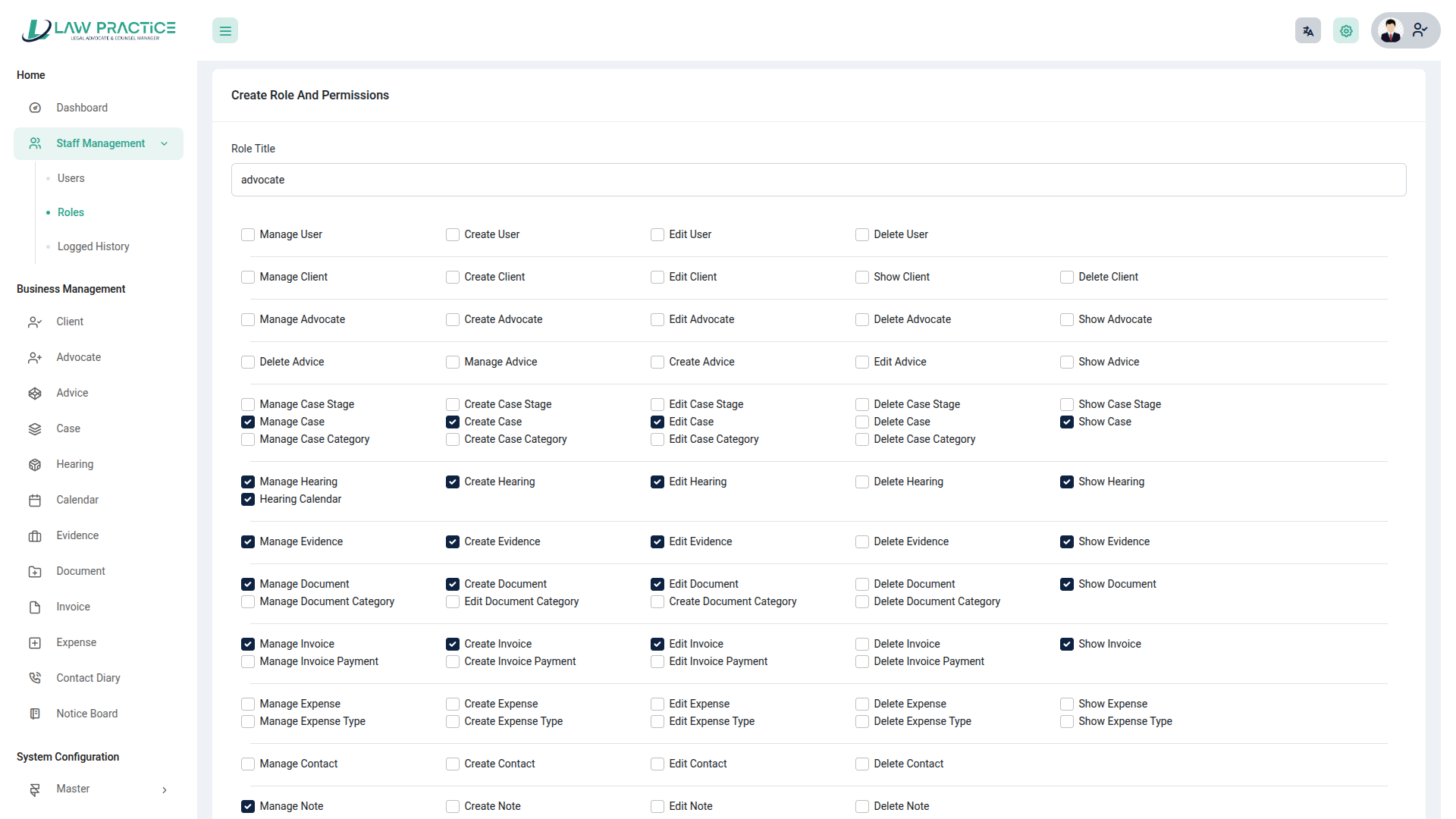Click the settings gear icon in header
The image size is (1456, 819).
click(x=1346, y=31)
